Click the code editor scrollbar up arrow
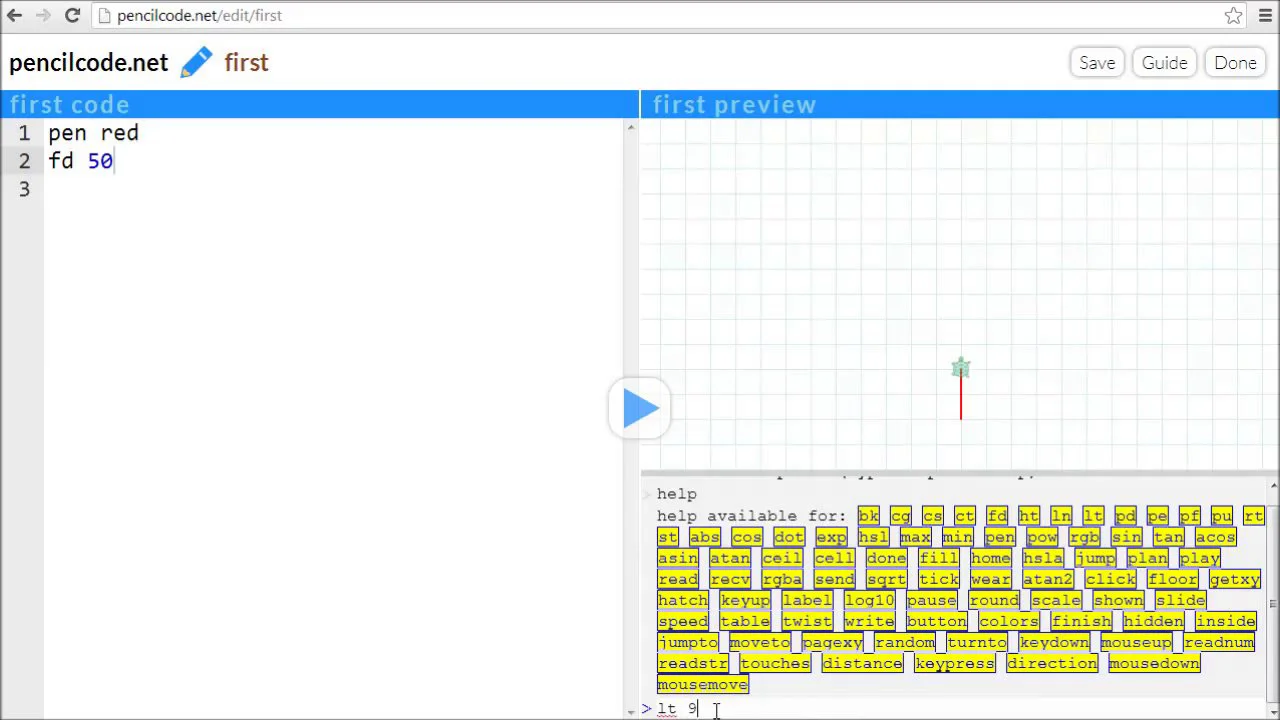The image size is (1280, 720). (631, 127)
